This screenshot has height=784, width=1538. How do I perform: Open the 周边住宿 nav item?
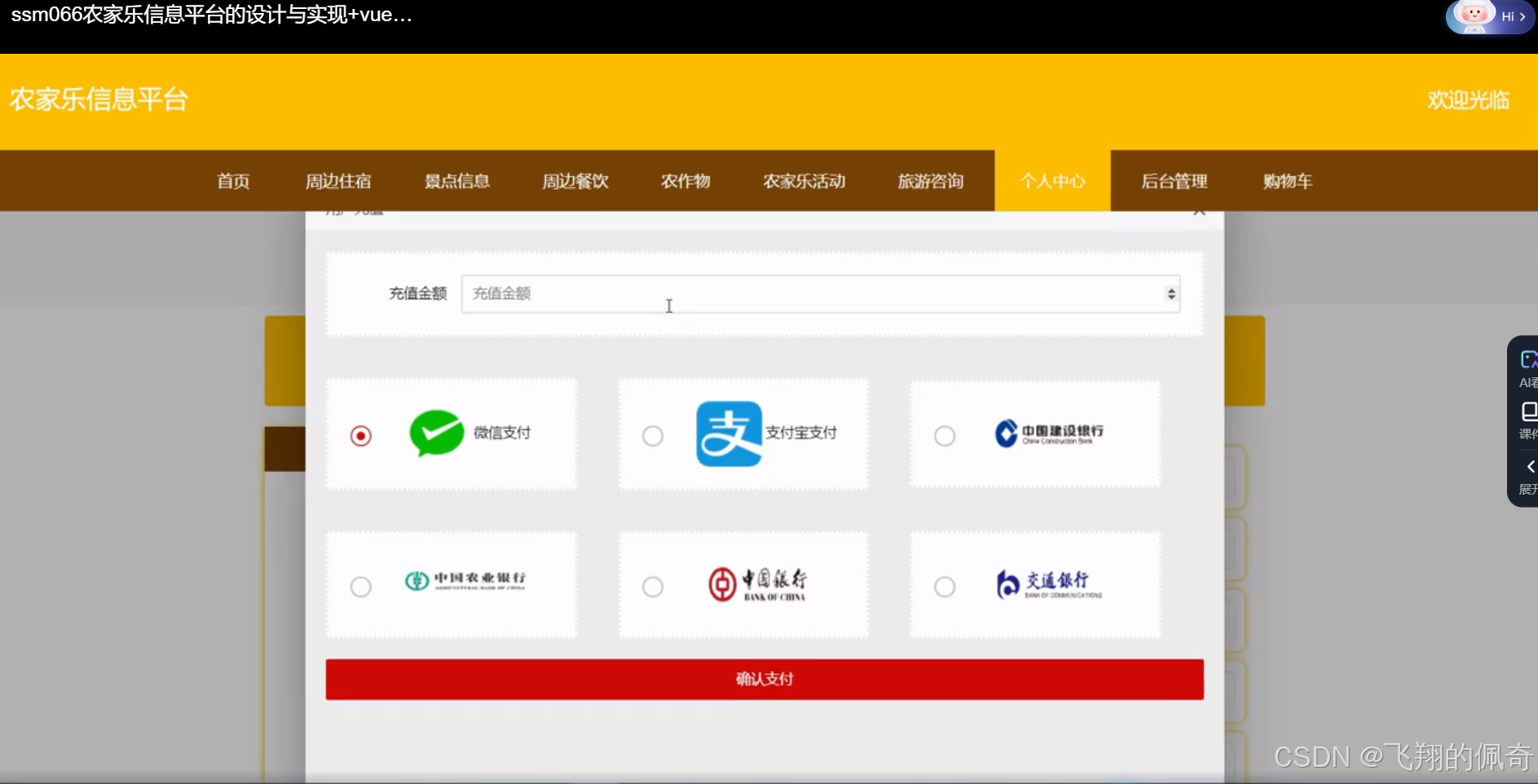337,181
